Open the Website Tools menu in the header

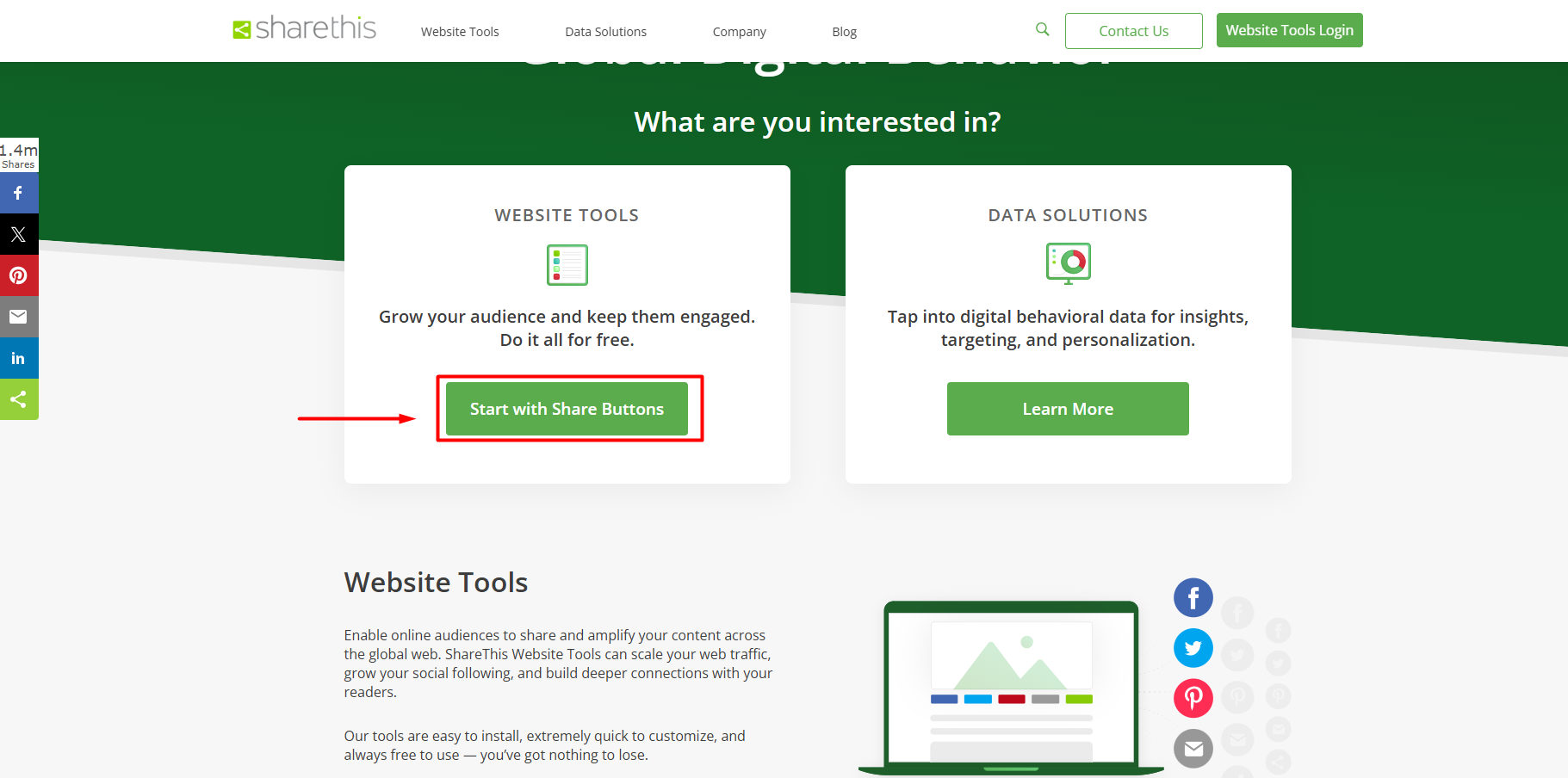pos(460,32)
